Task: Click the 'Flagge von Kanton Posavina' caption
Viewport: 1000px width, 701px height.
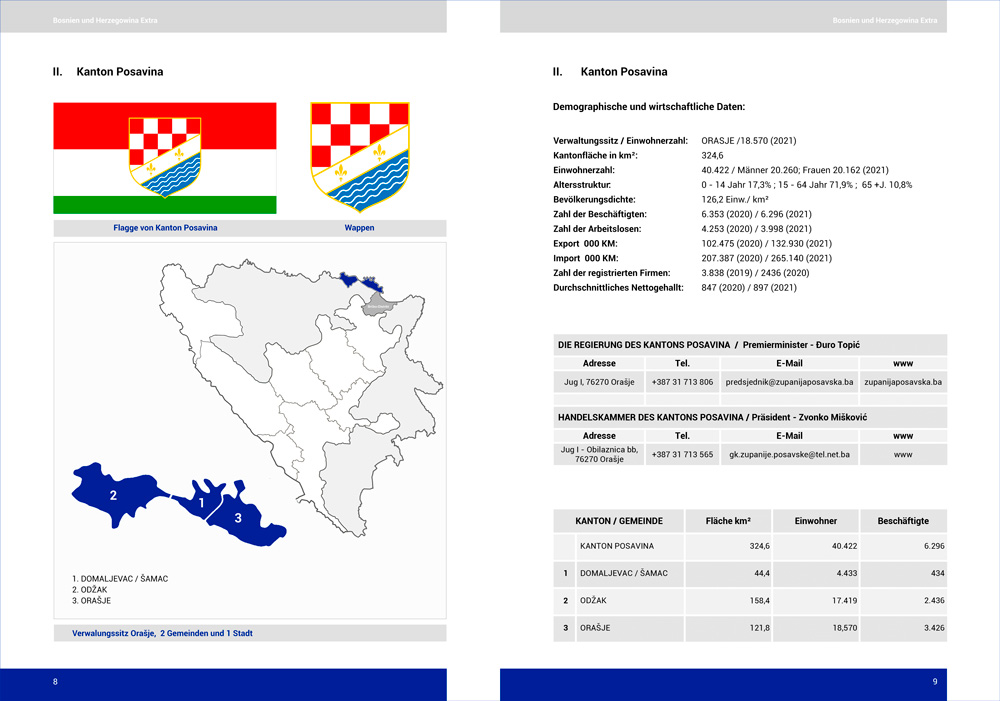Action: pyautogui.click(x=165, y=228)
